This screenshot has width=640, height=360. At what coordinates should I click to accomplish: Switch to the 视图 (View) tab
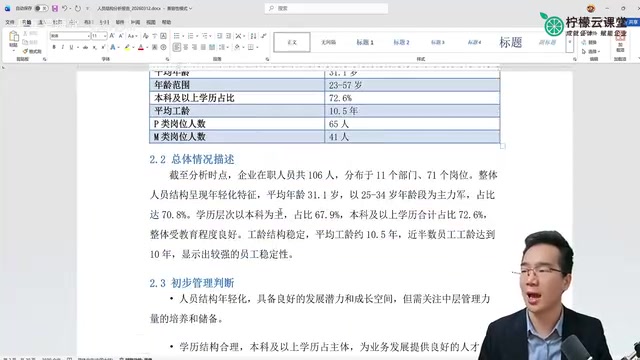tap(151, 22)
